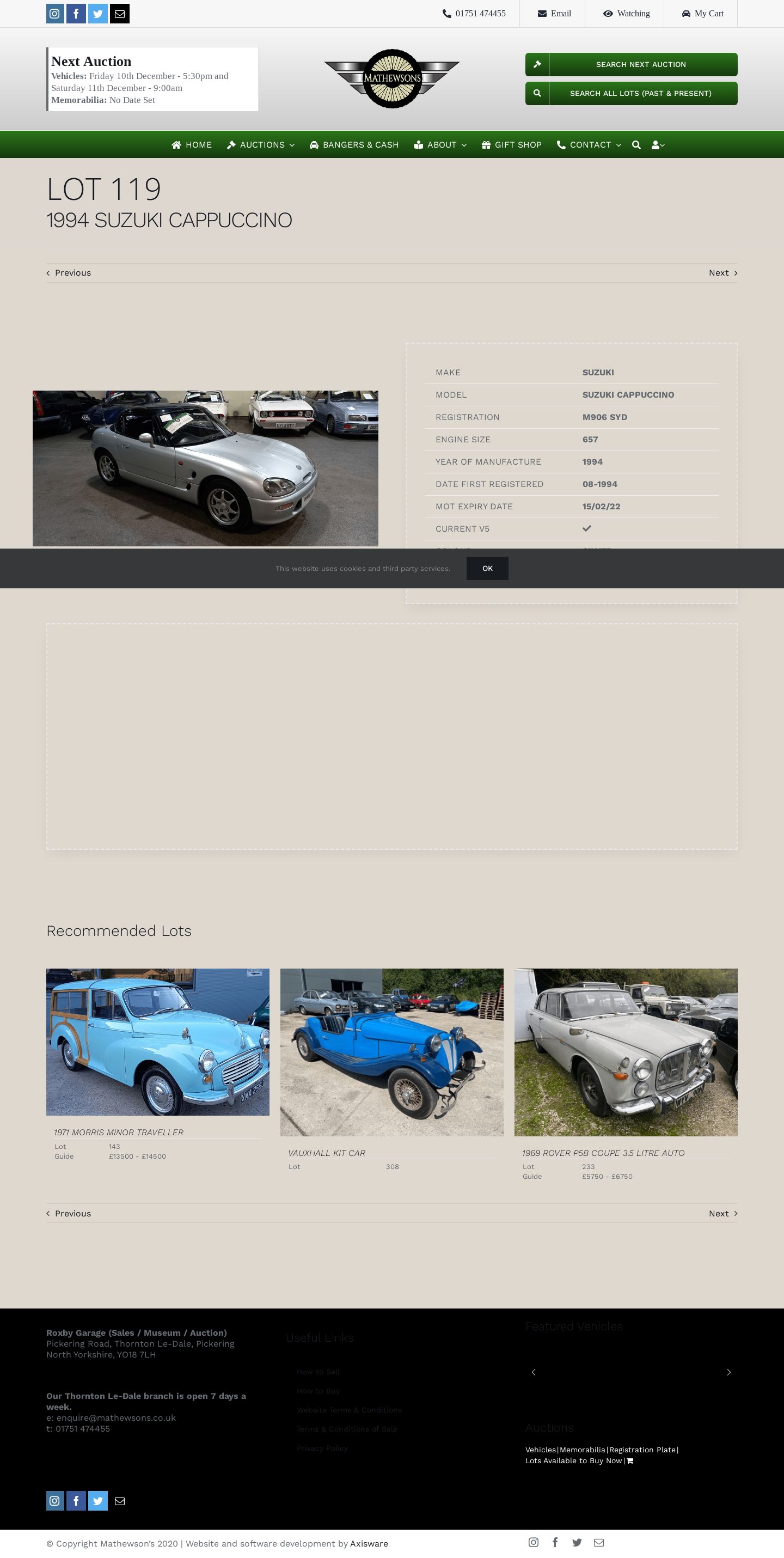Click the MOT expiry date 15/02/22
Viewport: 784px width, 1558px height.
601,506
